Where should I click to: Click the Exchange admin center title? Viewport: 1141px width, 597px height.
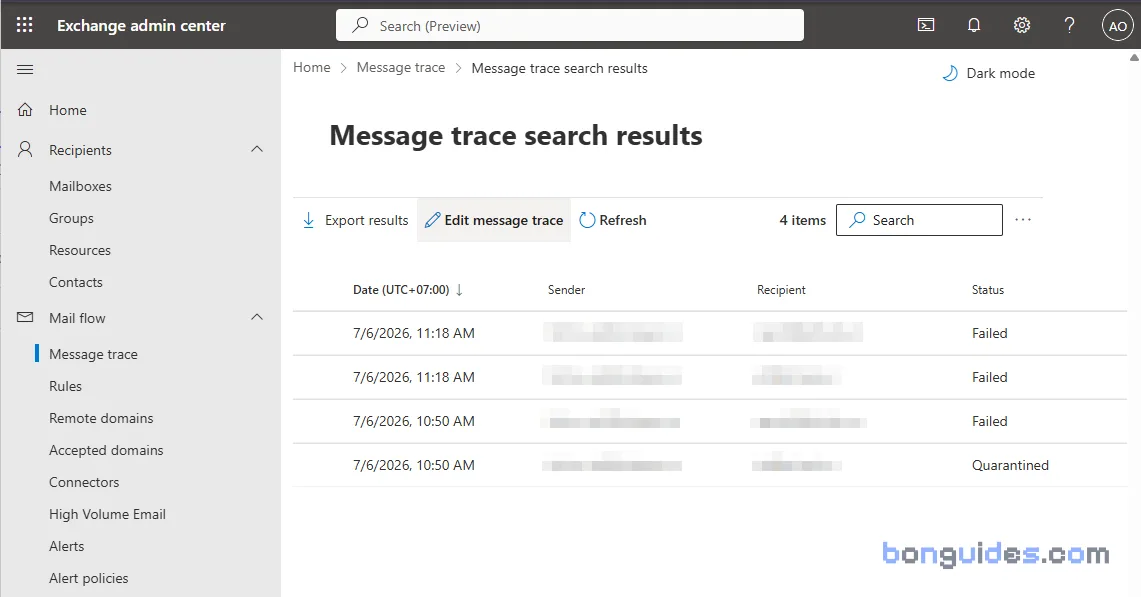pyautogui.click(x=141, y=25)
